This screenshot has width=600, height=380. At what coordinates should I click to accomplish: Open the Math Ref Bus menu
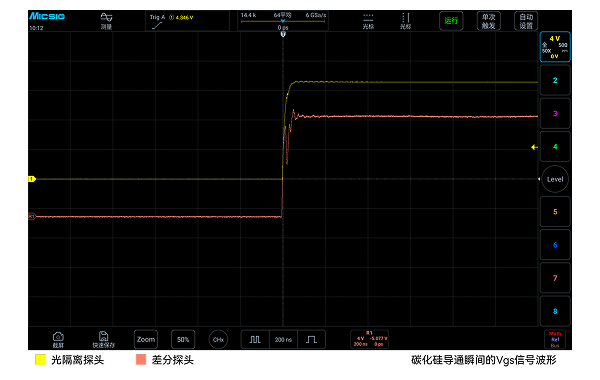coord(555,339)
